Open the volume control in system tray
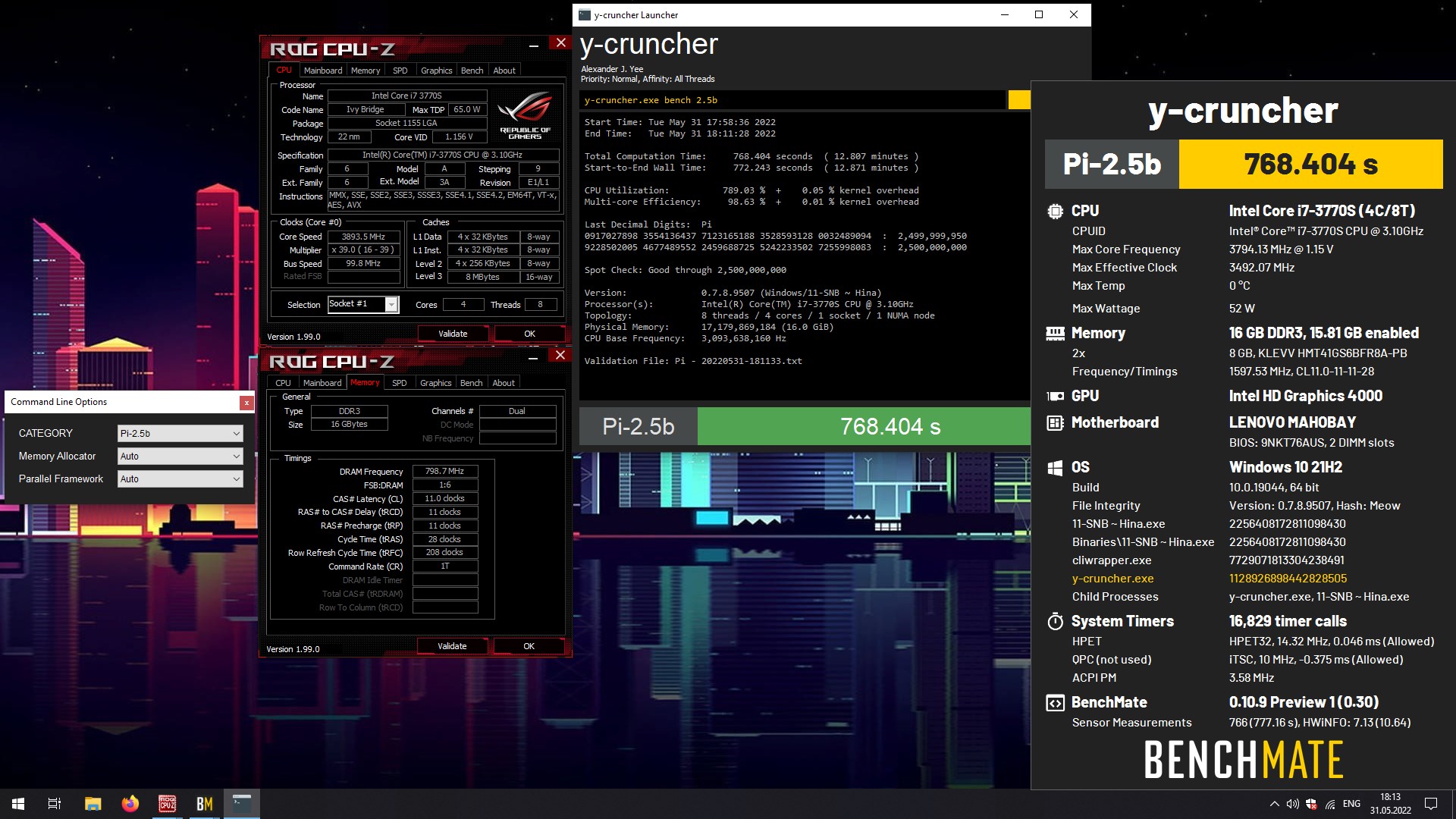 tap(1292, 804)
